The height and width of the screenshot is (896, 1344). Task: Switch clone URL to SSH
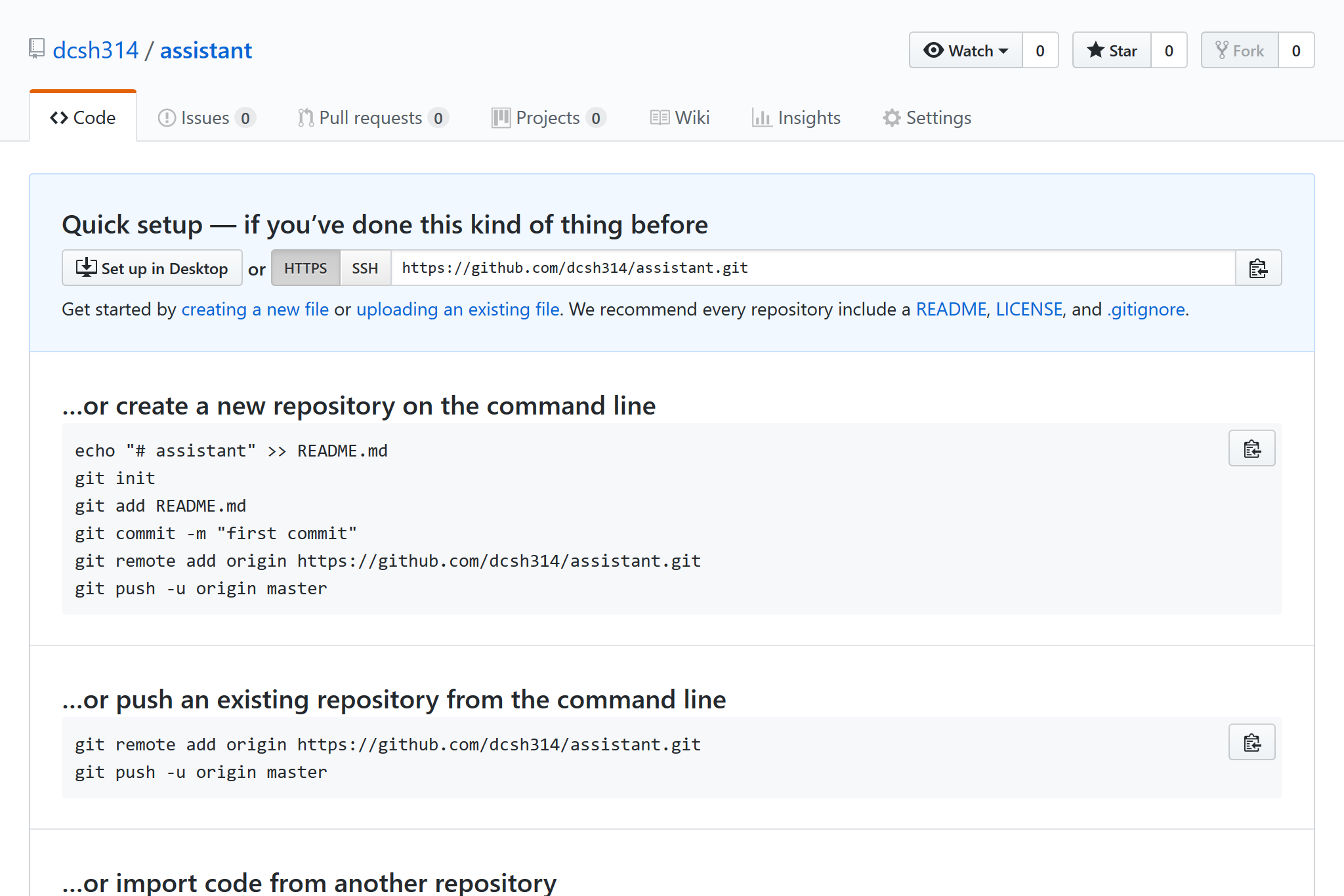pos(365,268)
